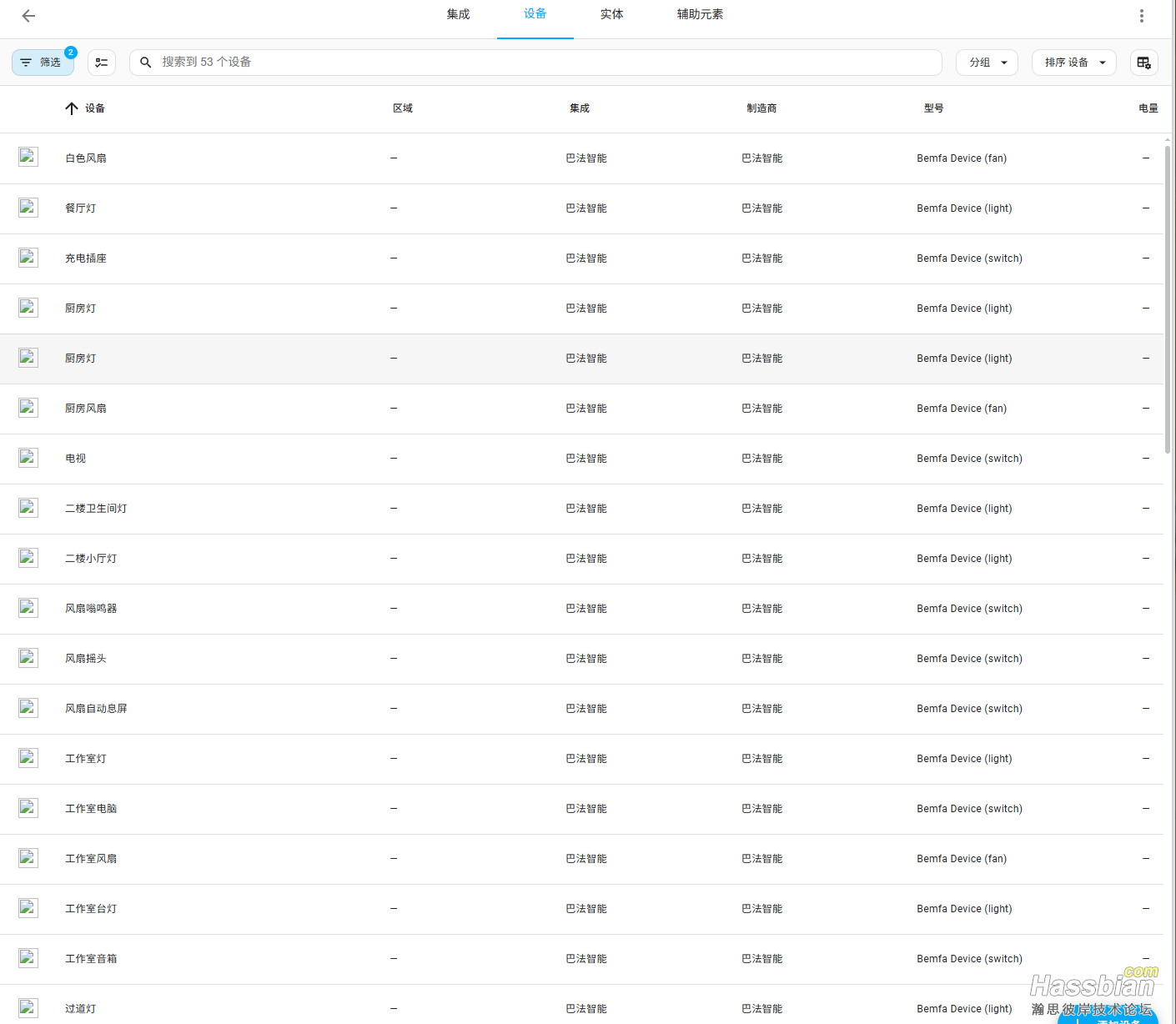
Task: Click the icon of 过道灯 row
Action: (x=28, y=1008)
